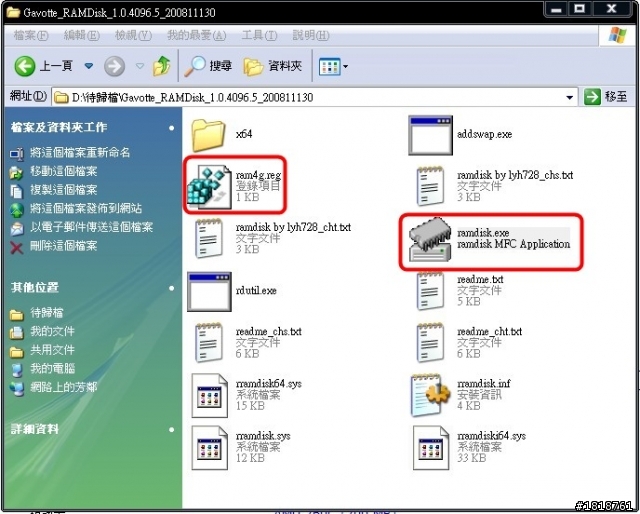Screen dimensions: 640x514
Task: Open the address bar dropdown arrow
Action: click(x=569, y=98)
